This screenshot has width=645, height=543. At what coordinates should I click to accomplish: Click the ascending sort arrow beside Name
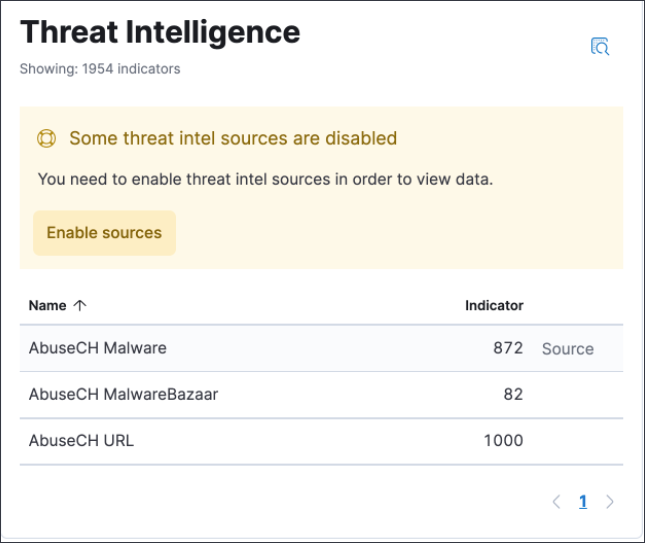pos(80,306)
